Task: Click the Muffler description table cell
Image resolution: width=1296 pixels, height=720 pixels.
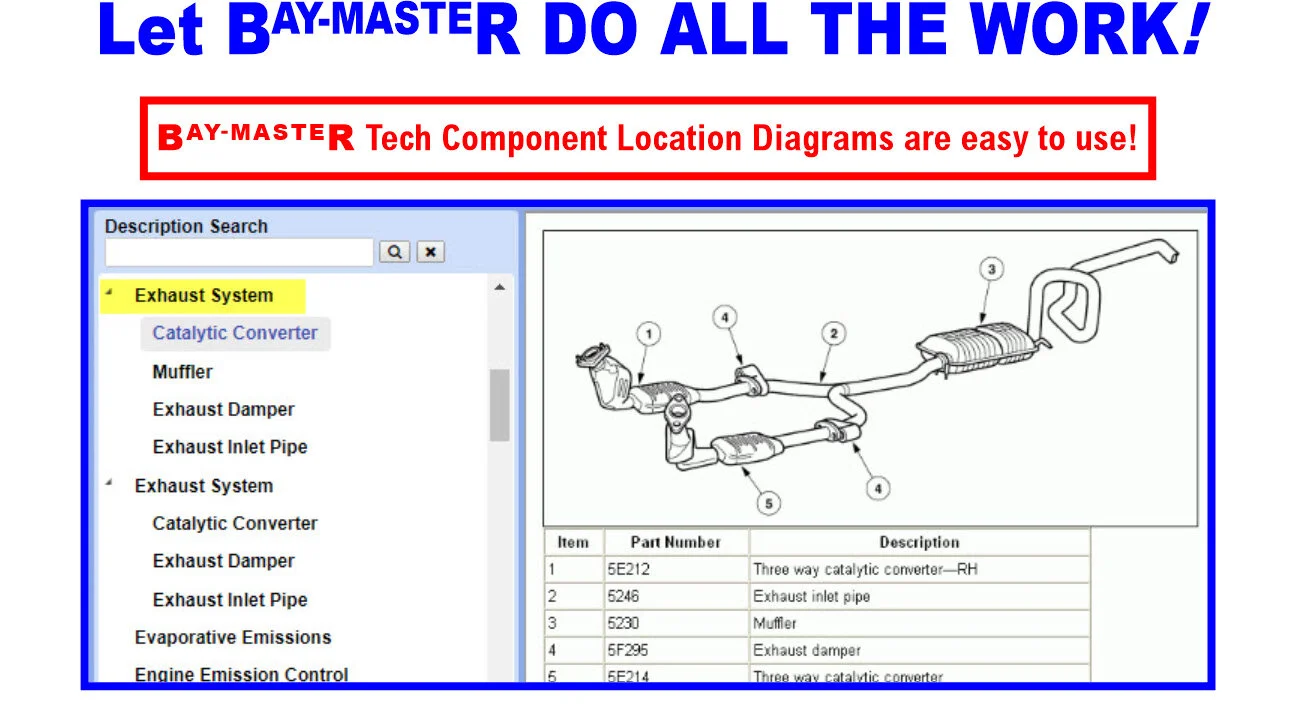Action: (x=919, y=624)
